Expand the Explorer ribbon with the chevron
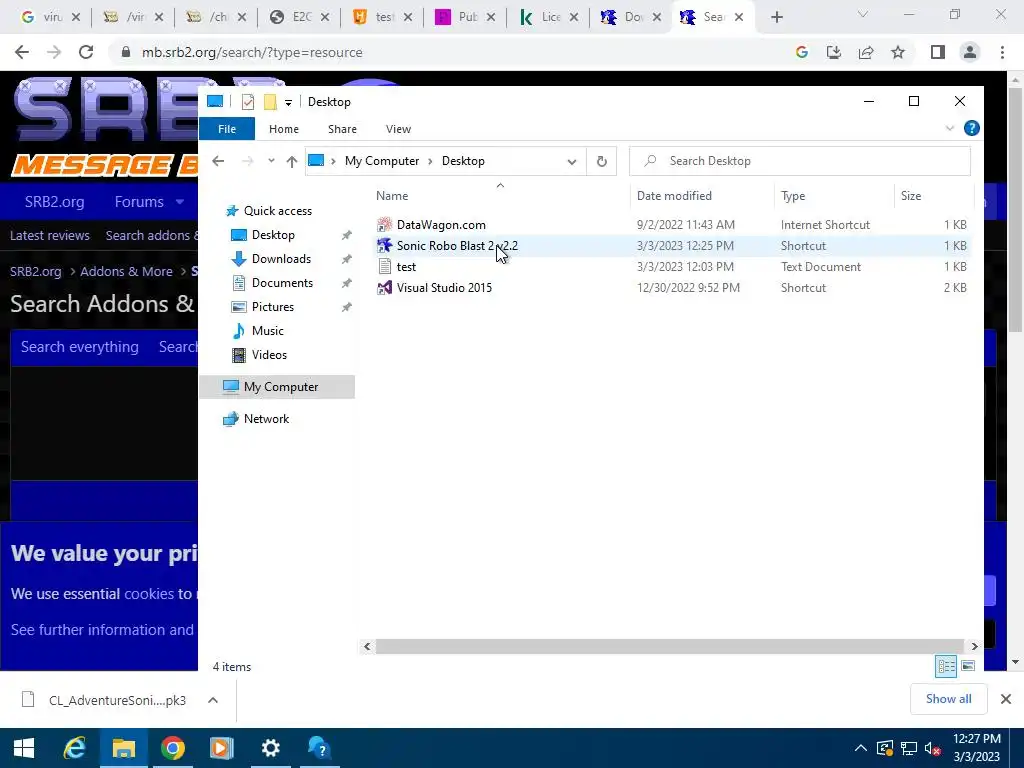1024x768 pixels. [x=950, y=129]
